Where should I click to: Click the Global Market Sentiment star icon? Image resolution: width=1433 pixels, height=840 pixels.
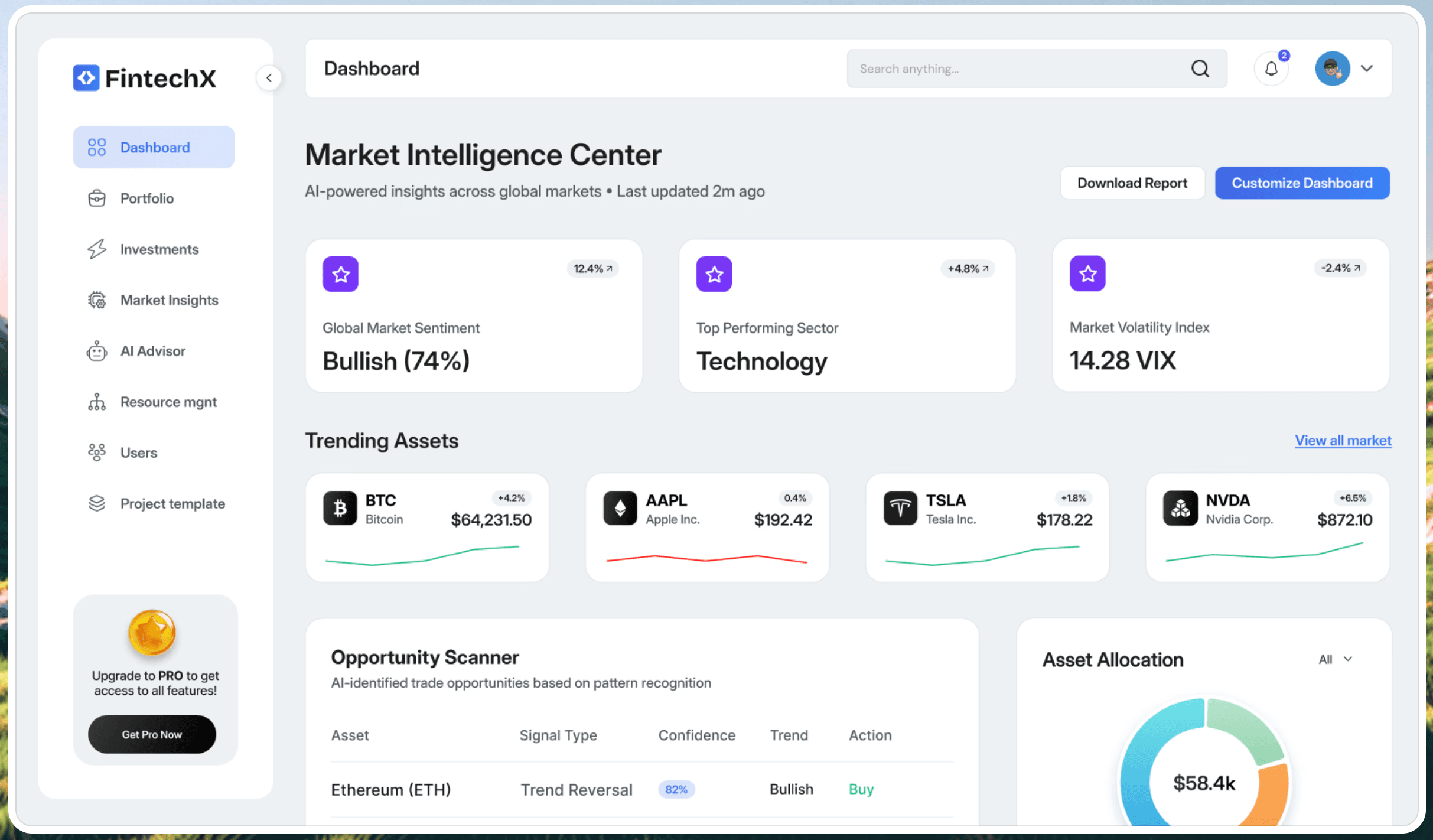(x=341, y=274)
